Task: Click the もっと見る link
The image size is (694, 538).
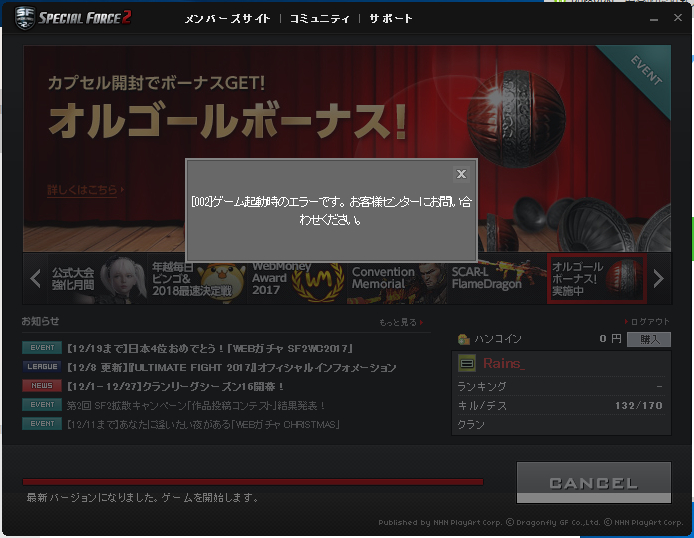Action: tap(401, 323)
